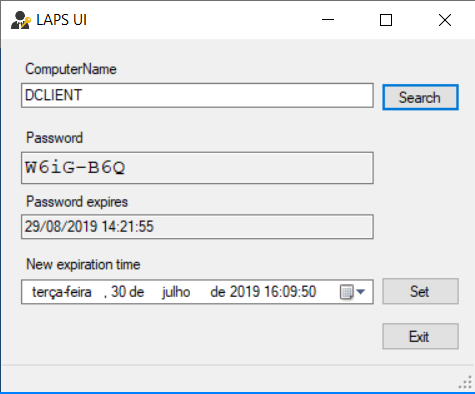Click the Password expires field
The width and height of the screenshot is (475, 394).
[197, 227]
